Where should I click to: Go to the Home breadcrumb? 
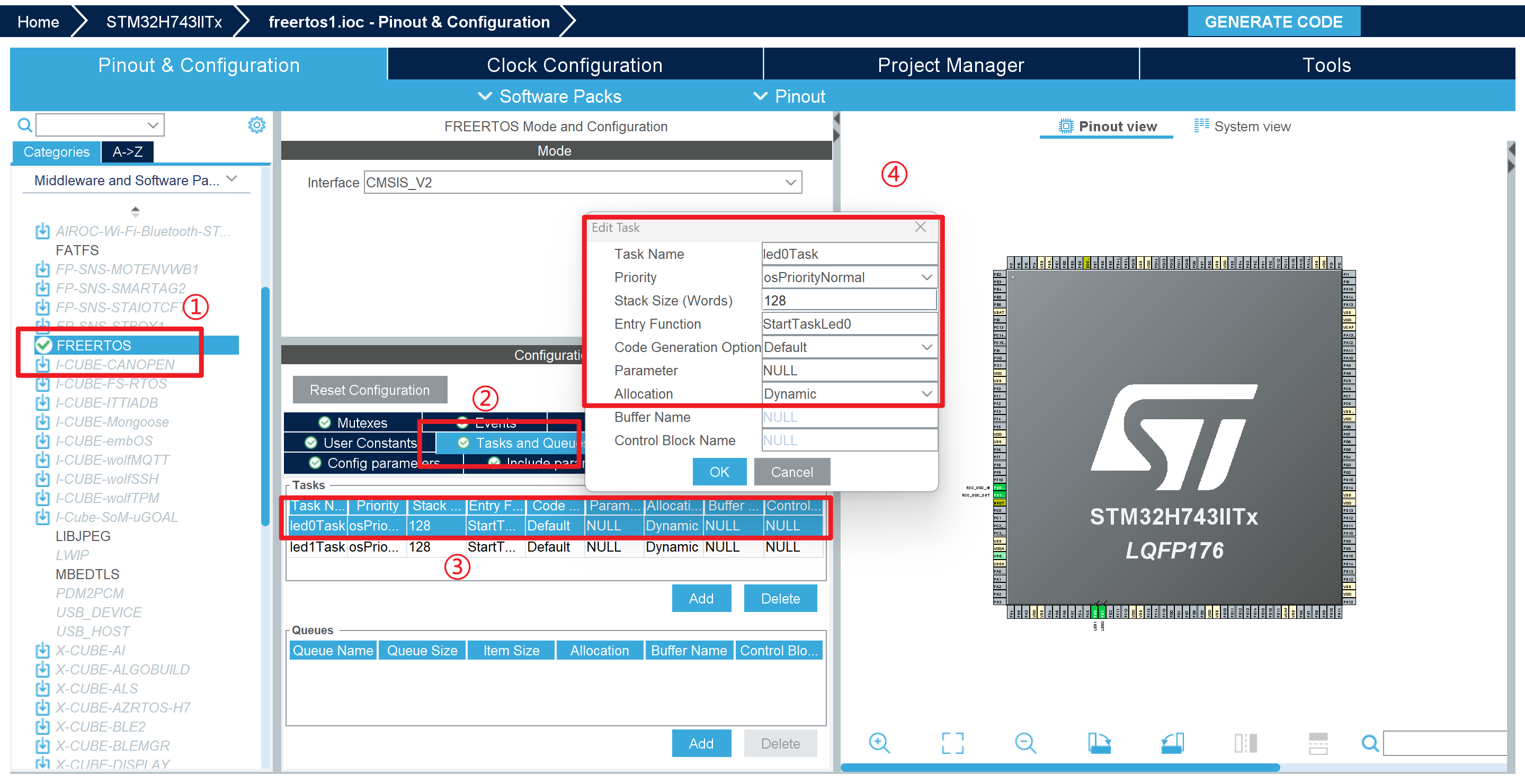click(38, 21)
